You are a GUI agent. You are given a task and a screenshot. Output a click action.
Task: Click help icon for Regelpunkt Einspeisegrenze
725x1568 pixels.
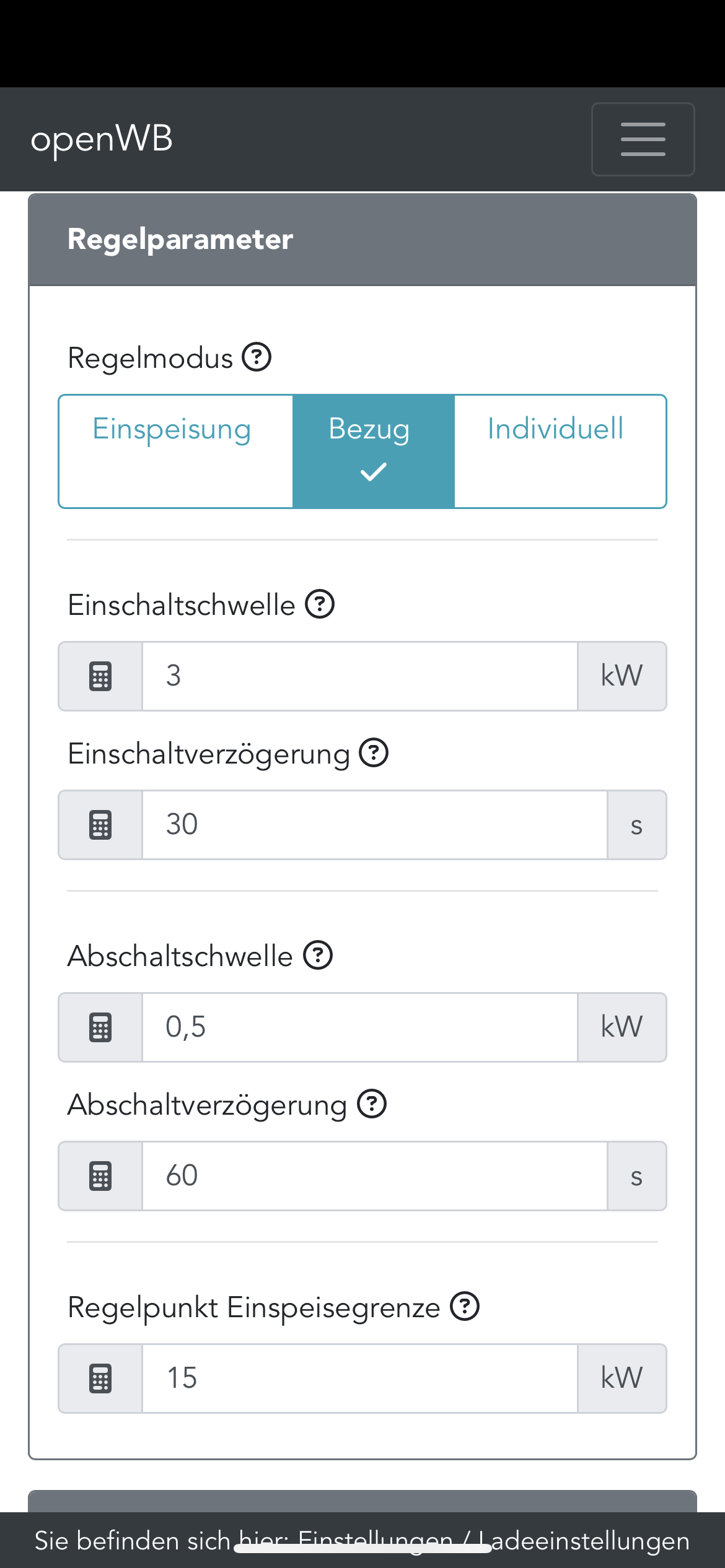pyautogui.click(x=465, y=1307)
